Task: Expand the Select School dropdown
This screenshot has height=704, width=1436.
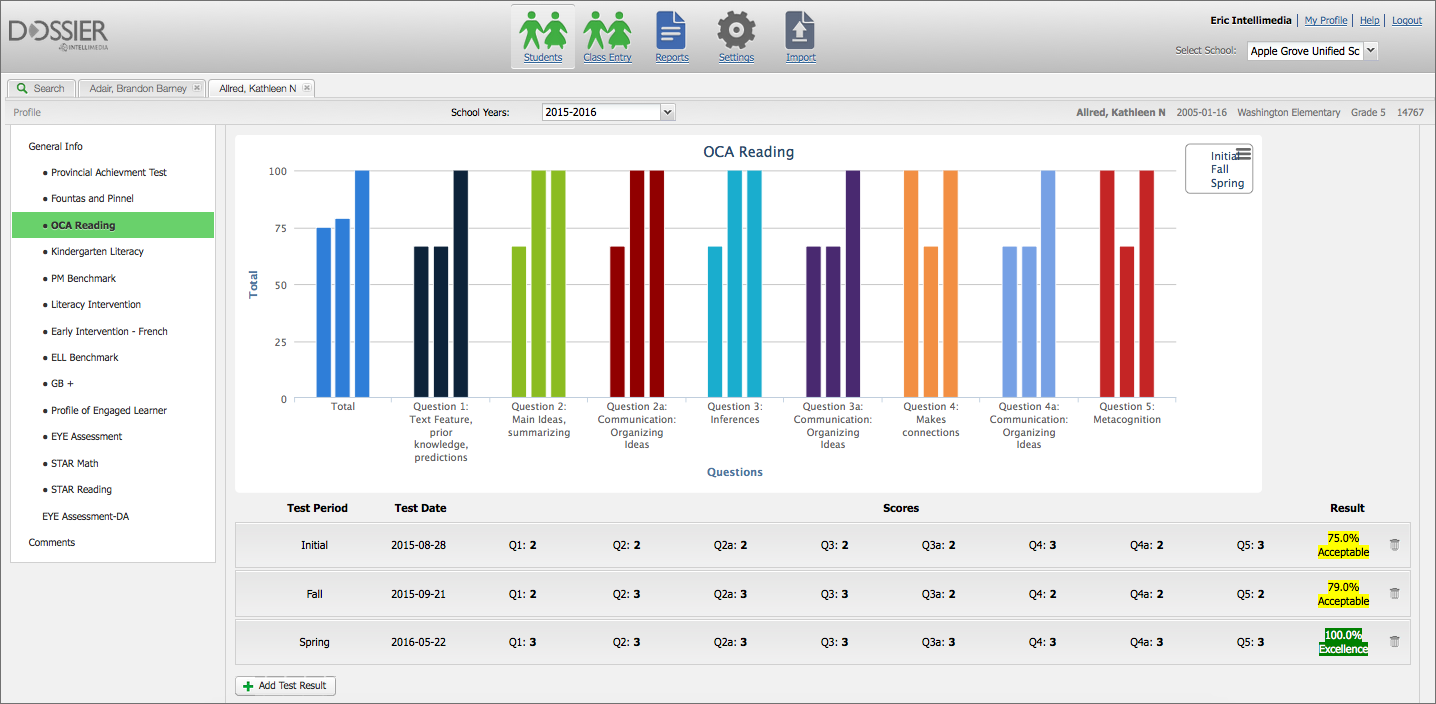Action: (1370, 51)
